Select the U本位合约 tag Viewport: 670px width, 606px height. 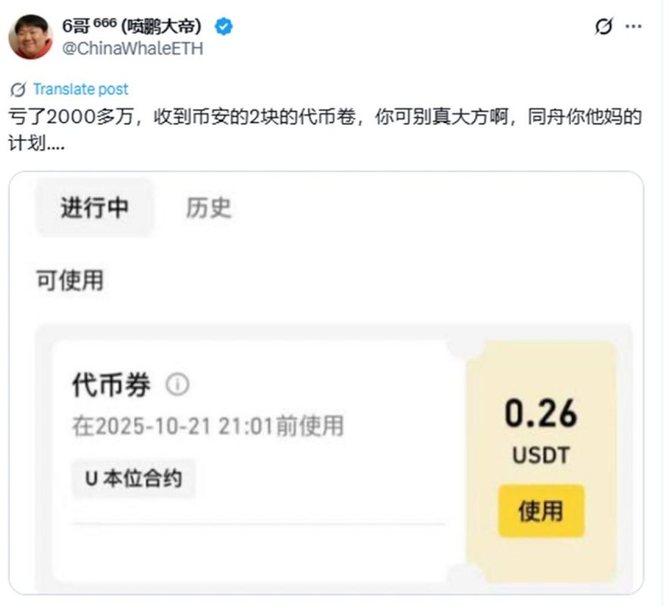click(134, 478)
